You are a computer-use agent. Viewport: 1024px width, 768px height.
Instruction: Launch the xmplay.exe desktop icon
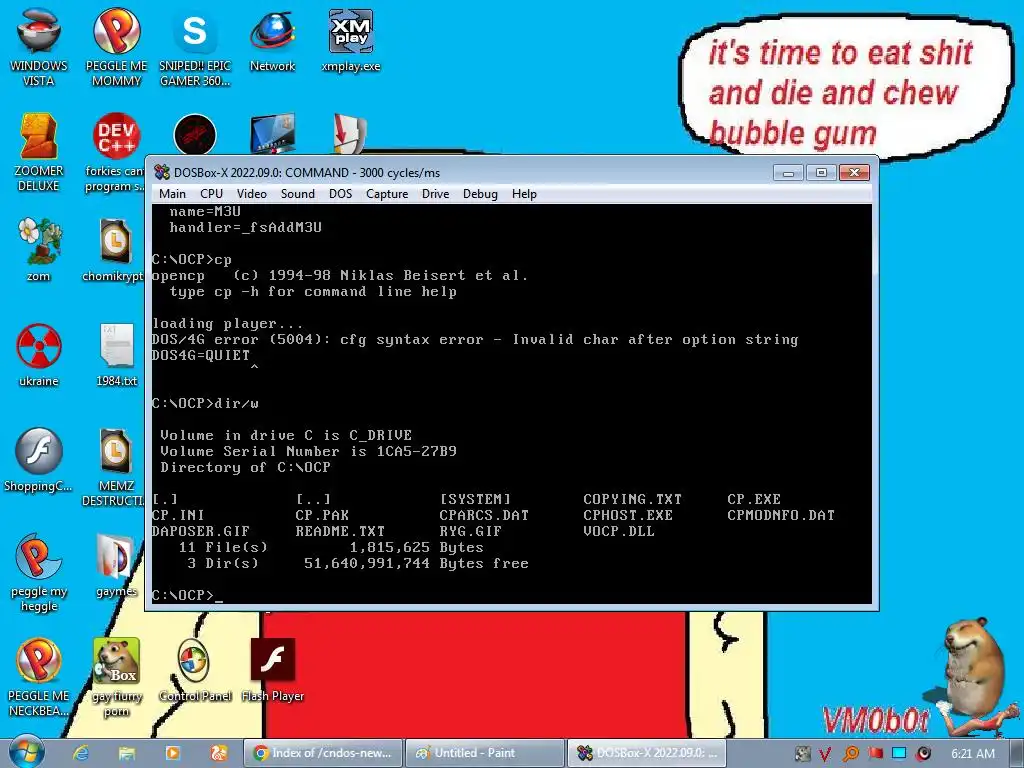pos(351,40)
